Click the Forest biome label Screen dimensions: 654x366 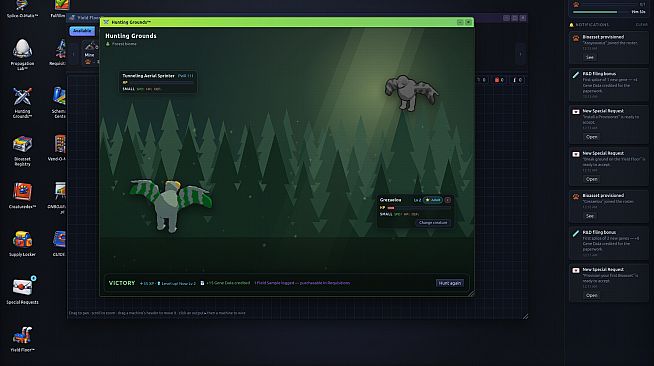coord(124,44)
